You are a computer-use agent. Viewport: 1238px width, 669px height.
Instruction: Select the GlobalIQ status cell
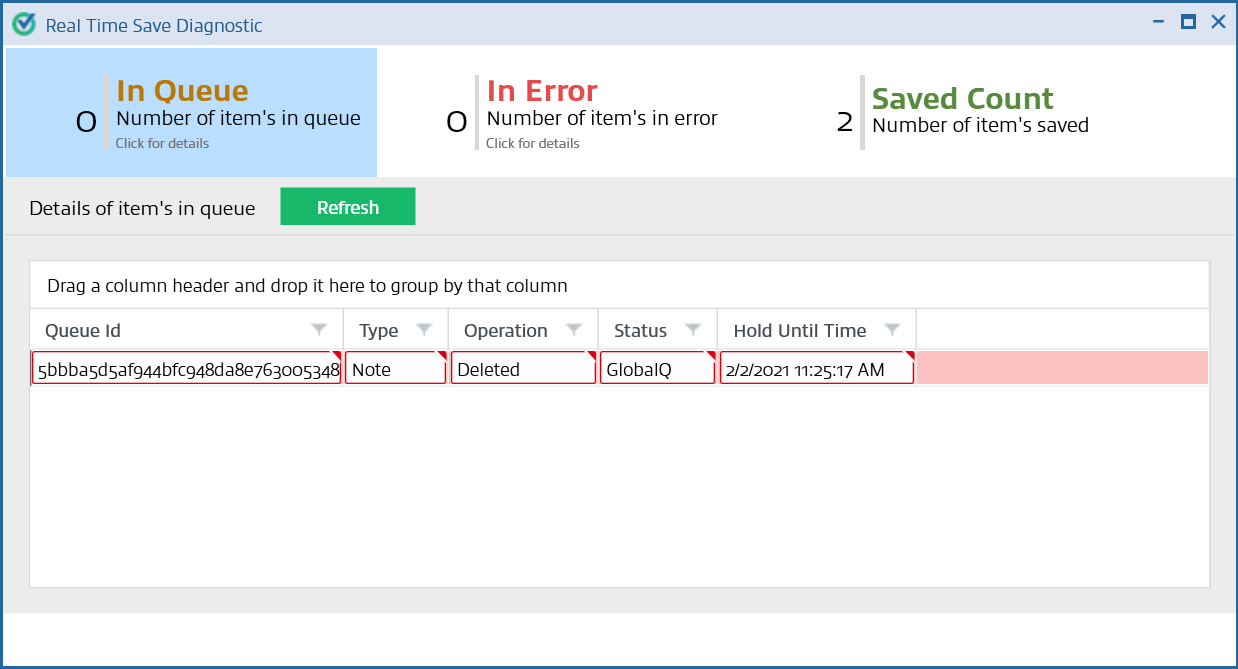coord(657,369)
